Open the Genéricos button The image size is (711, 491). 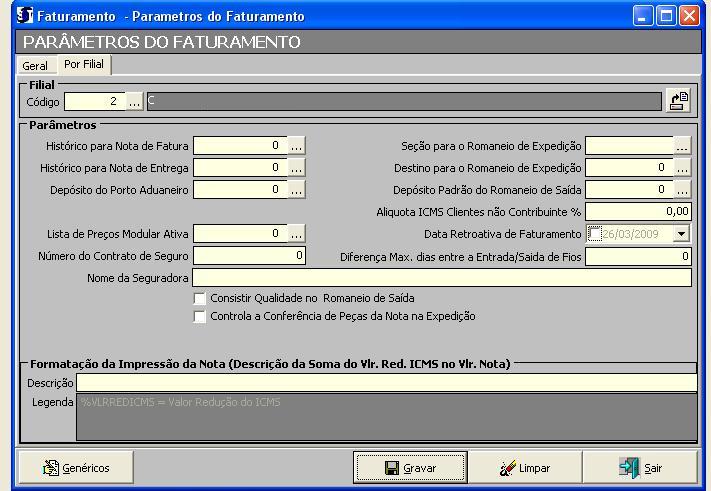tap(76, 467)
